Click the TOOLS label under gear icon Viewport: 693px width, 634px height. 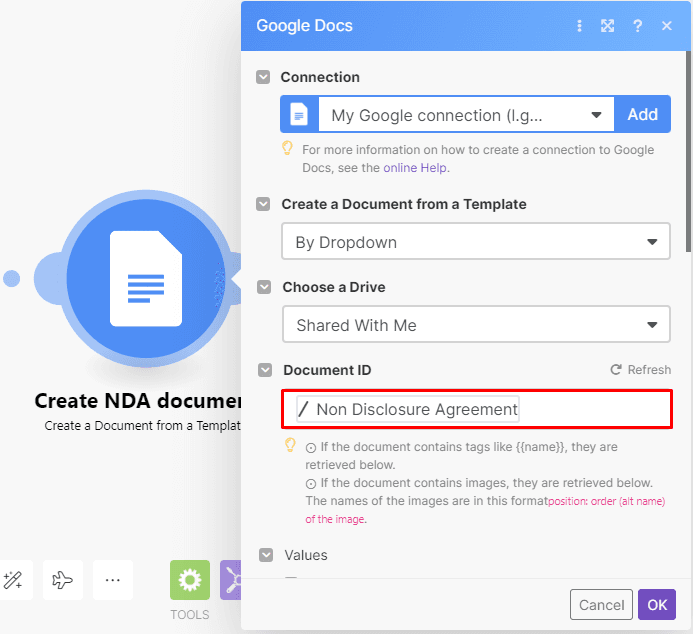click(x=190, y=615)
